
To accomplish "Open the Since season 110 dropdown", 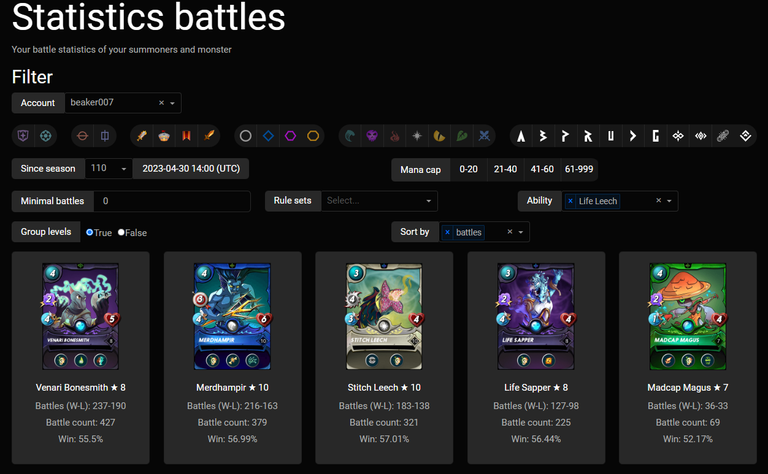I will (x=124, y=169).
